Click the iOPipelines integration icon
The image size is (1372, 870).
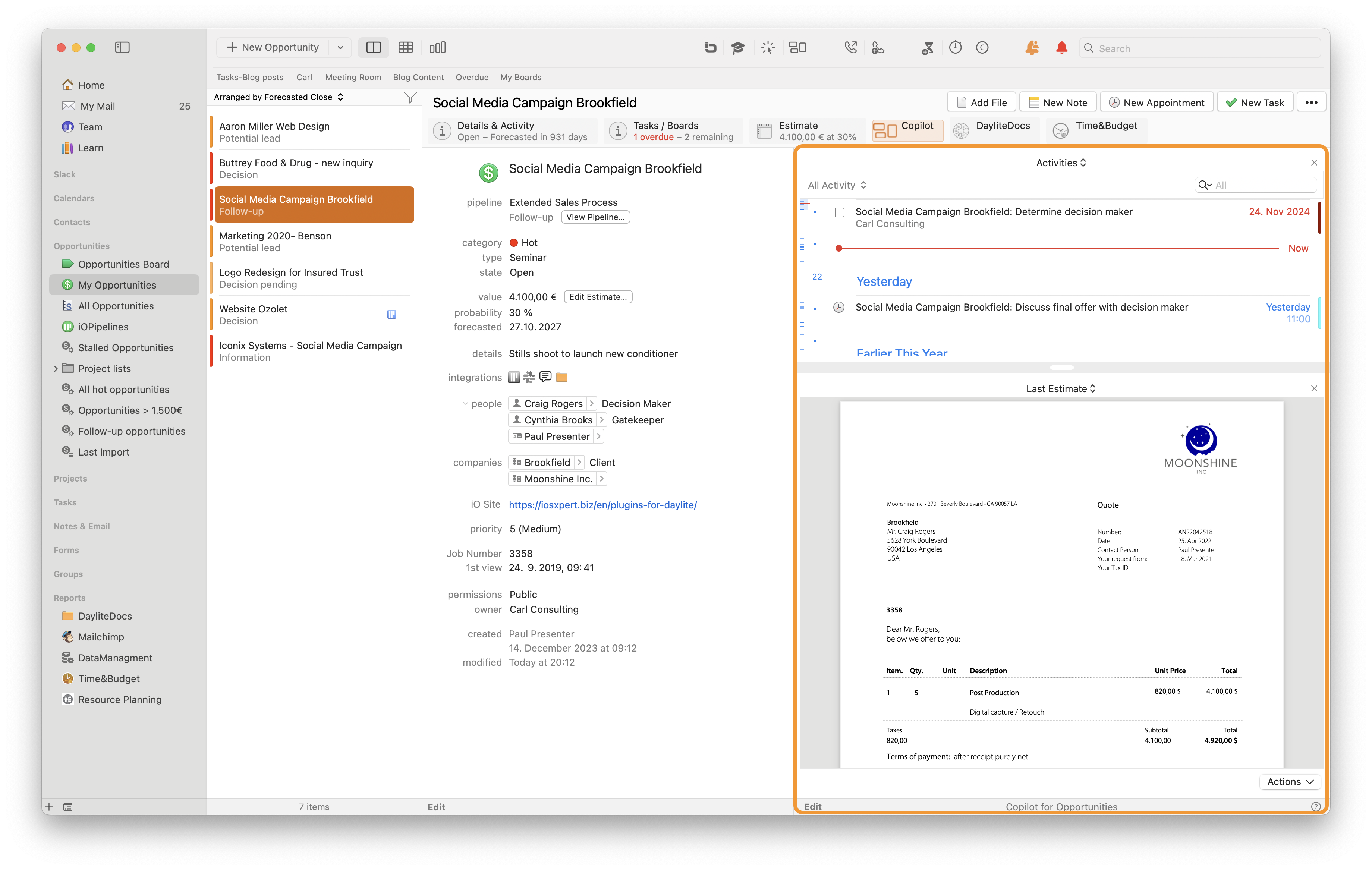click(x=514, y=377)
